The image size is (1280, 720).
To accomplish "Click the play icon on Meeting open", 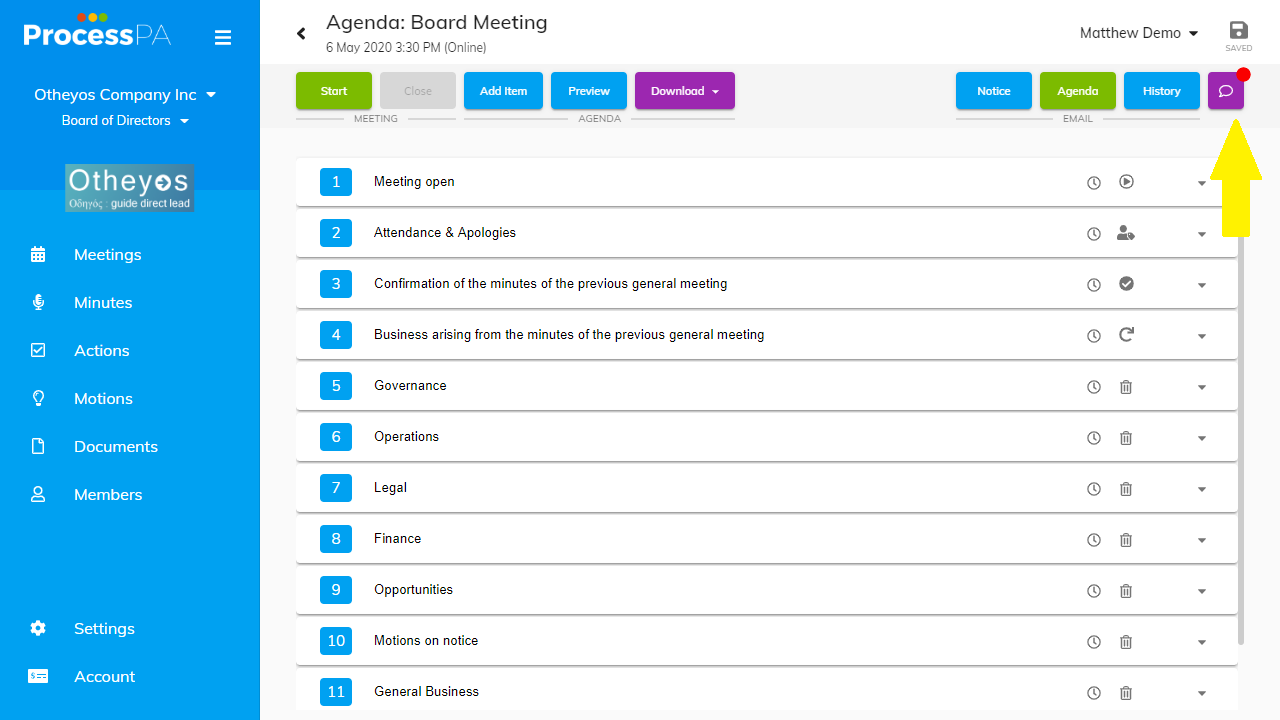I will [1126, 182].
